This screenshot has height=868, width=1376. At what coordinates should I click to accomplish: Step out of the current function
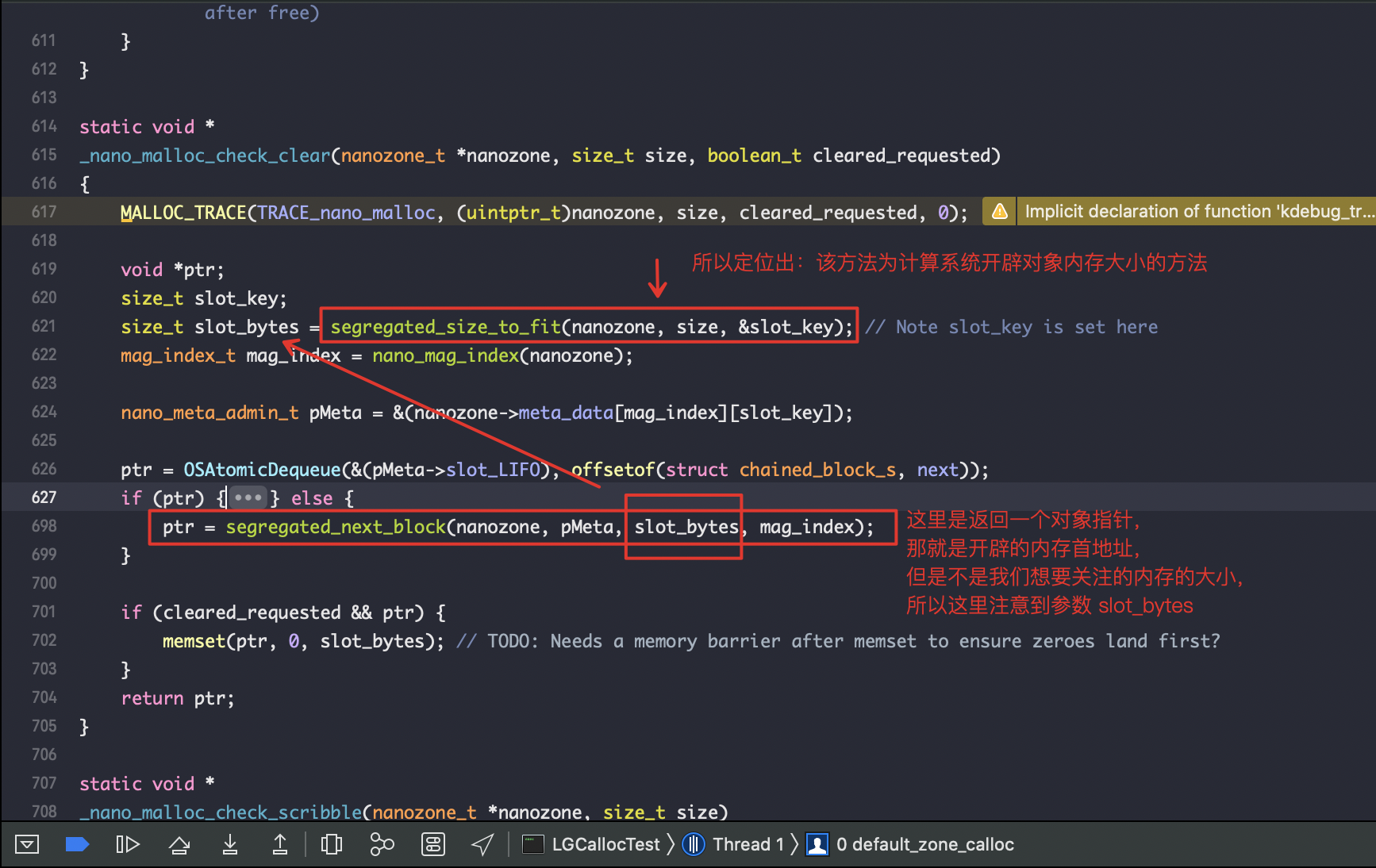click(x=280, y=844)
